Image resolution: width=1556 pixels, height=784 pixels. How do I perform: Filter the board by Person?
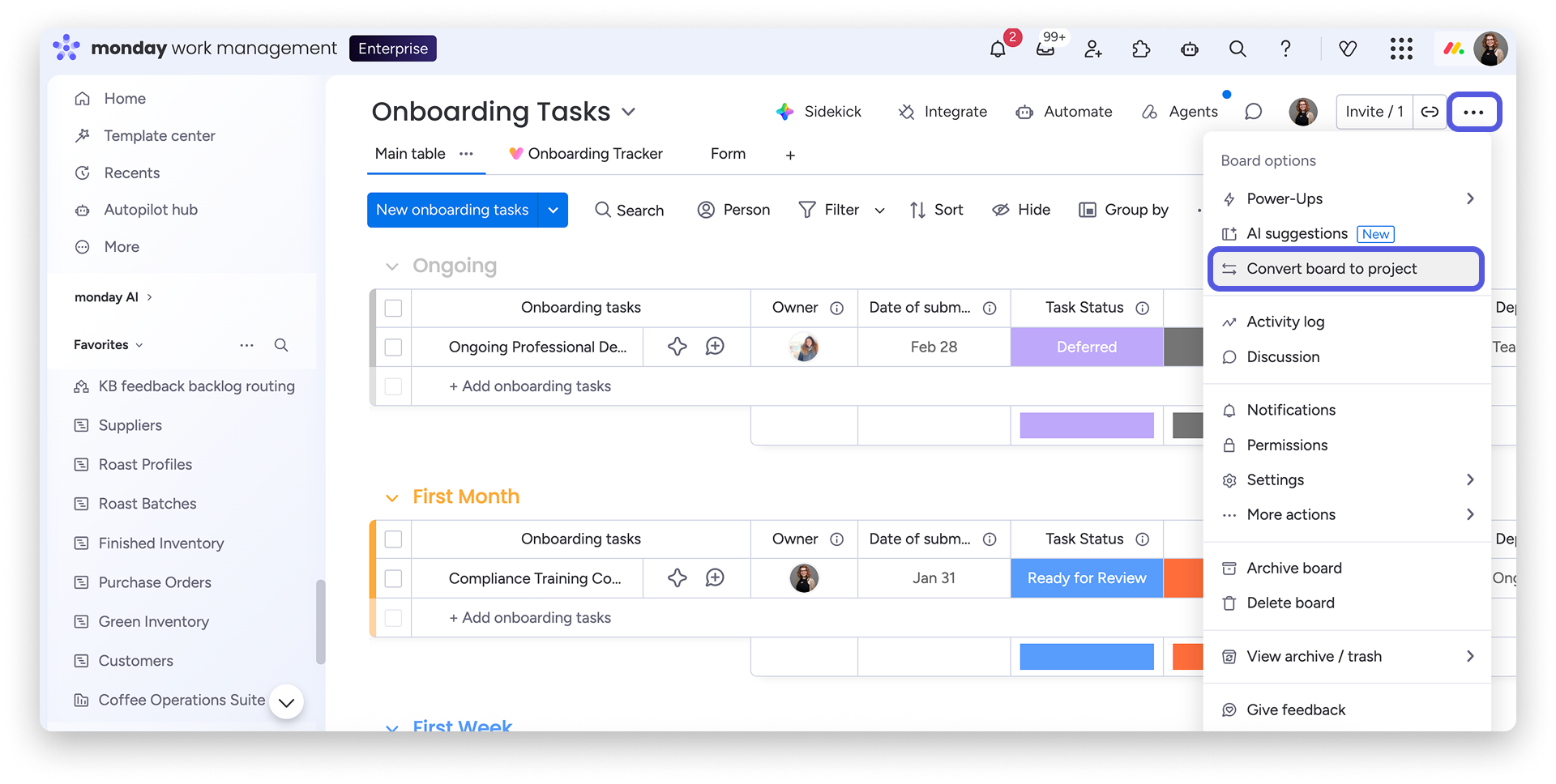pyautogui.click(x=733, y=210)
